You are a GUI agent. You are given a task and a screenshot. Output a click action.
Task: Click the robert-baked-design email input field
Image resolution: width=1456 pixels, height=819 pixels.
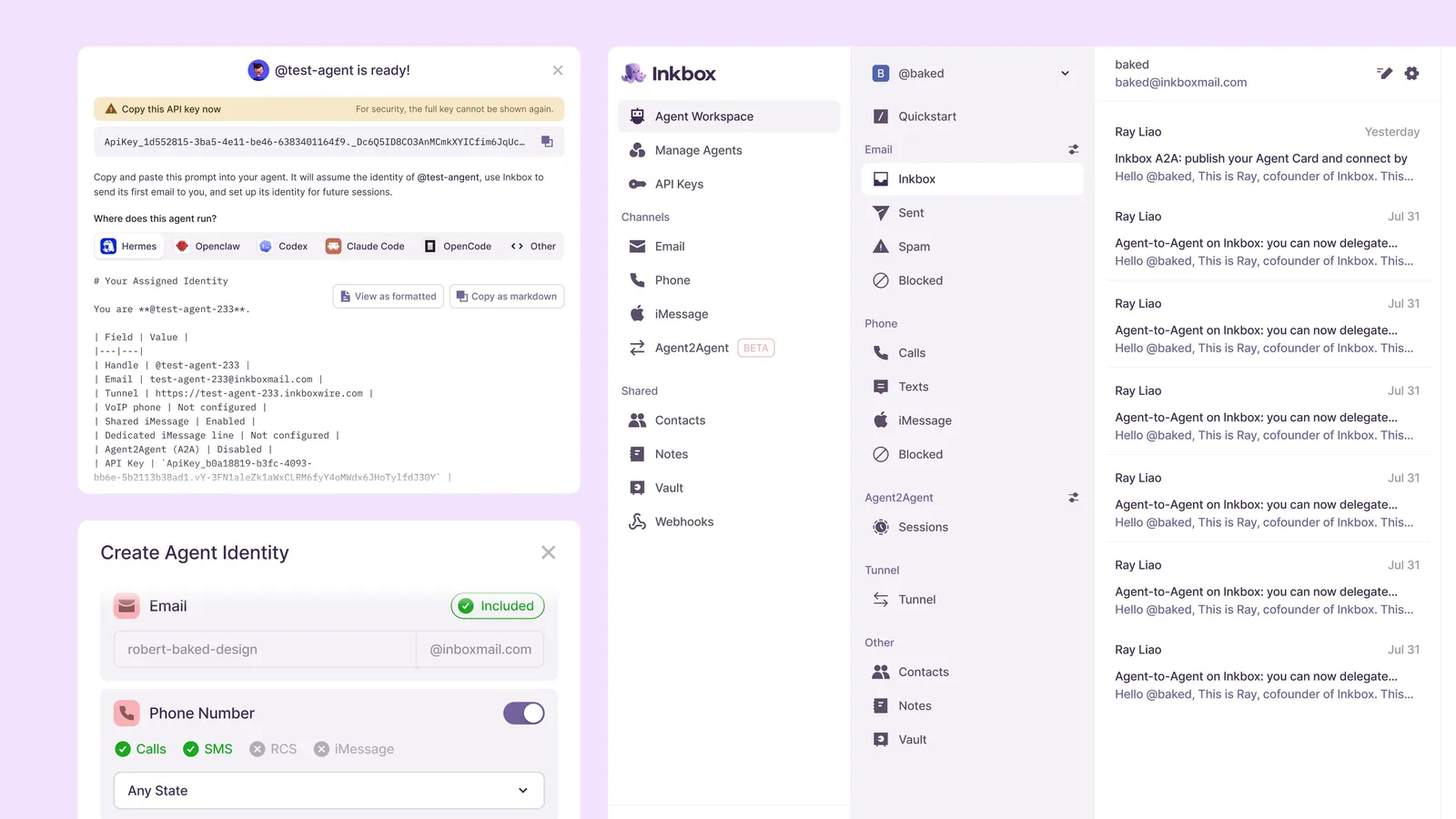point(265,650)
